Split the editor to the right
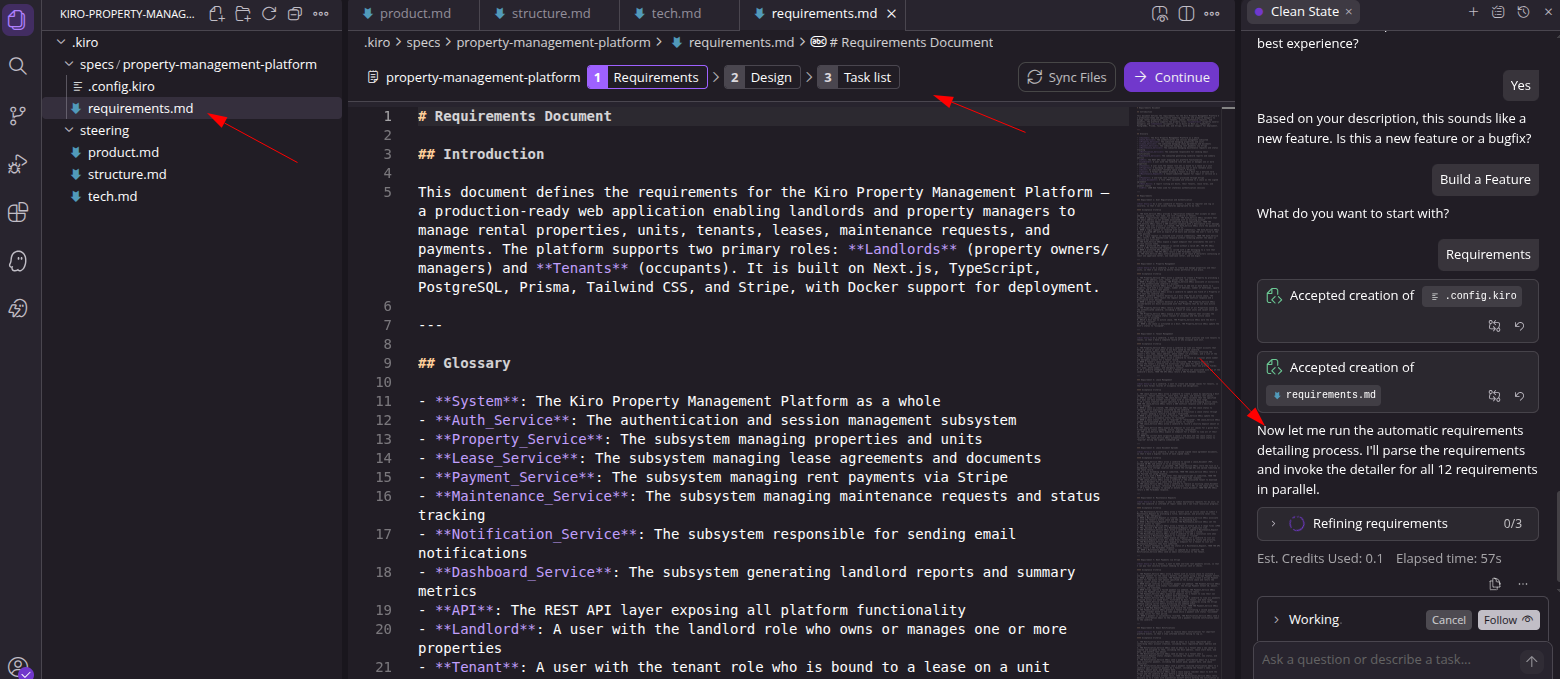The width and height of the screenshot is (1560, 679). pos(1187,13)
